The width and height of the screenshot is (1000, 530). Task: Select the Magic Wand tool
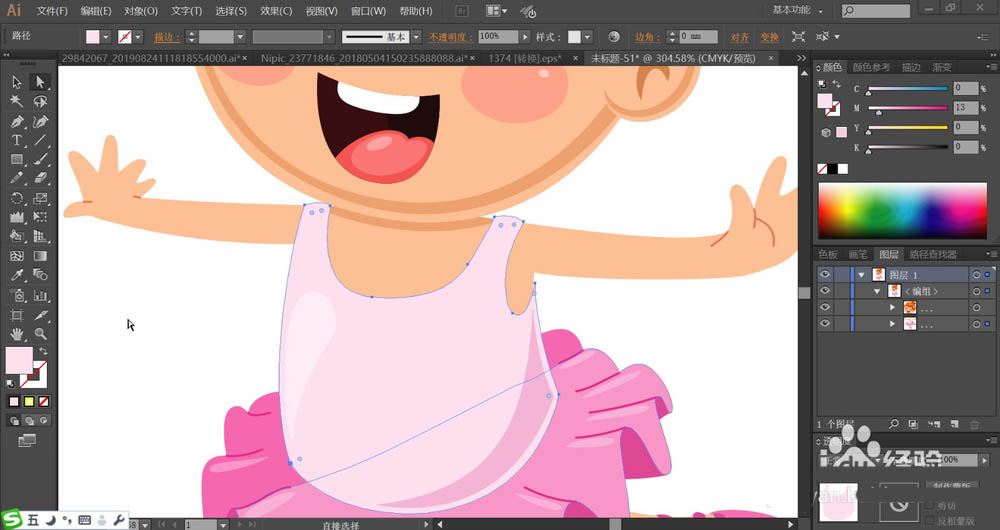pos(17,101)
